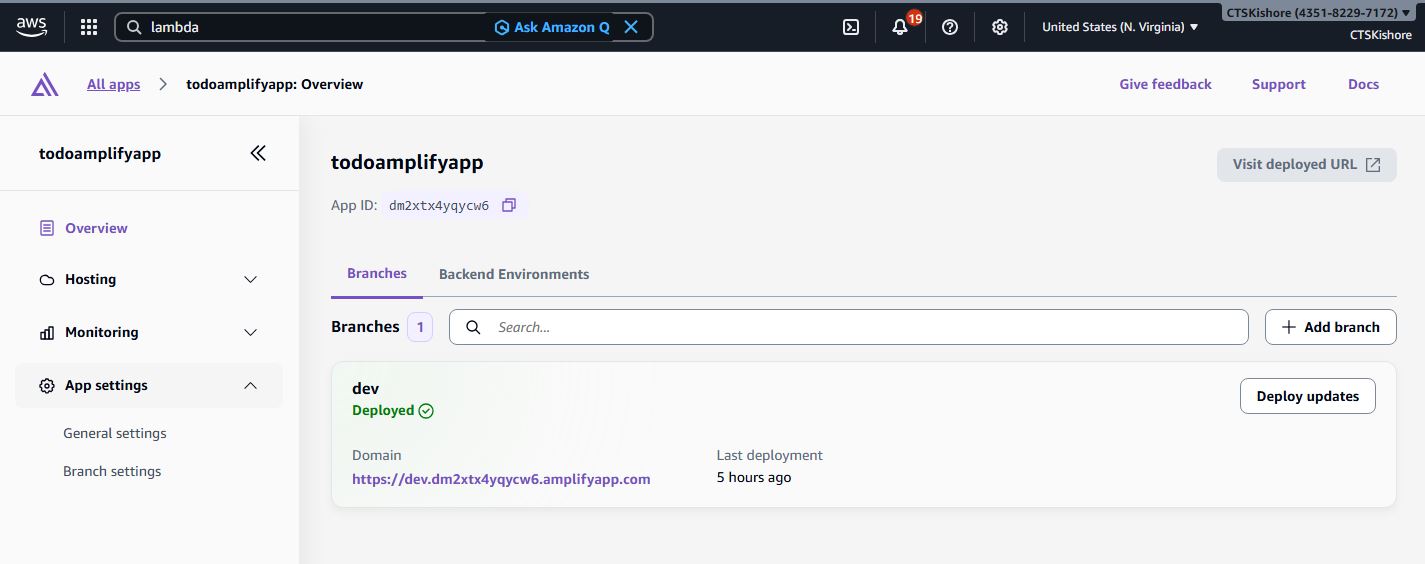The image size is (1425, 564).
Task: Copy the App ID with the copy icon
Action: coord(509,205)
